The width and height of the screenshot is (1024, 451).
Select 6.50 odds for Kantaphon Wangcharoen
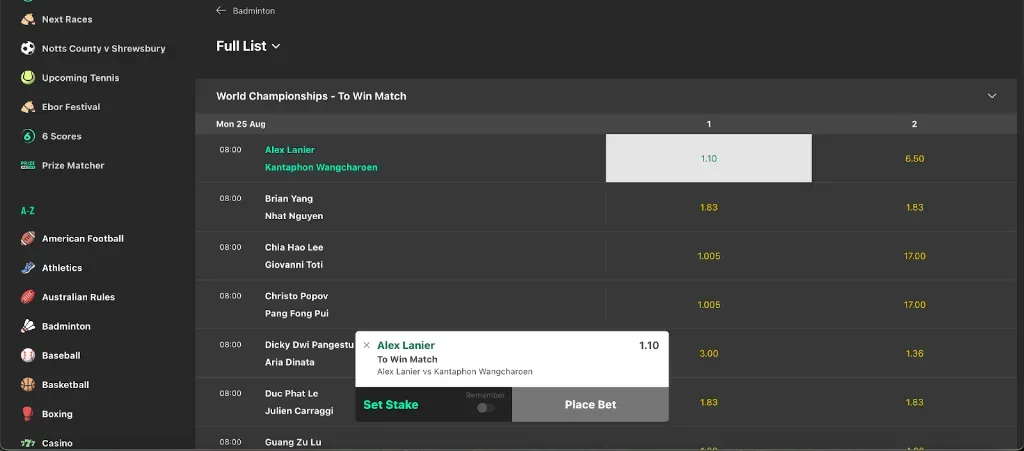tap(914, 158)
